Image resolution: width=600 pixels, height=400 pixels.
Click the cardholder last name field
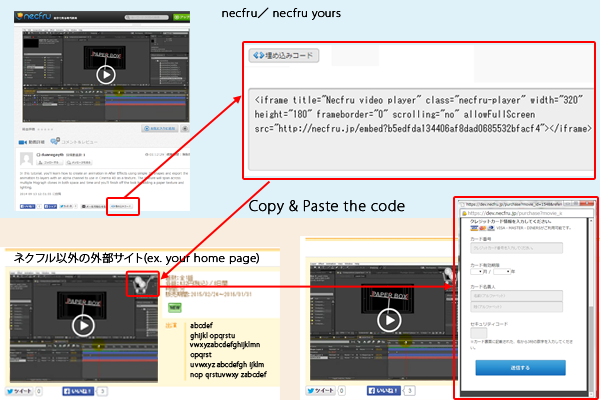(517, 296)
